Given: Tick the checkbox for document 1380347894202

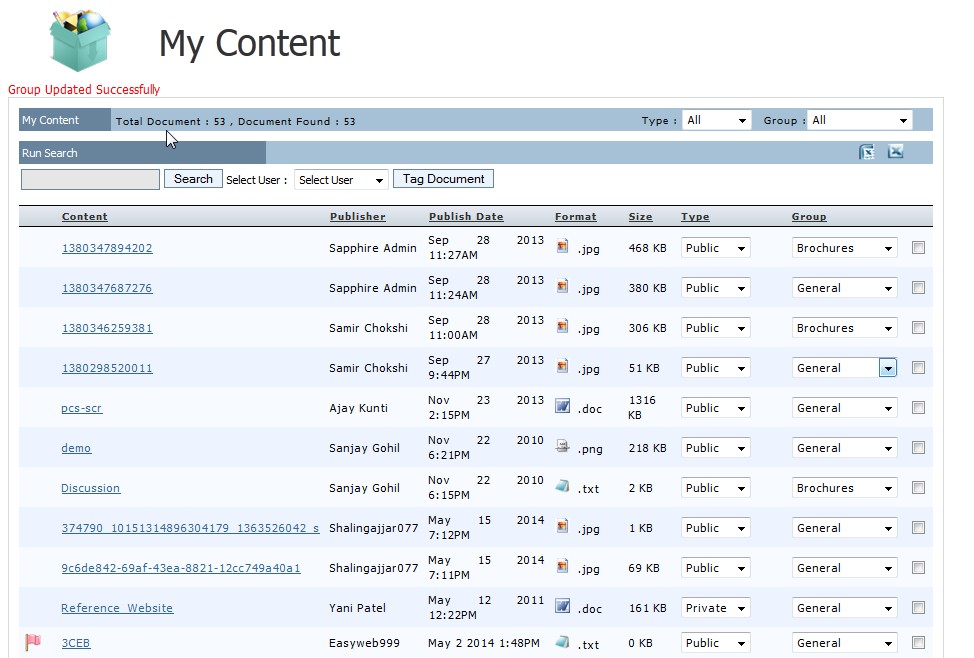Looking at the screenshot, I should pyautogui.click(x=918, y=248).
